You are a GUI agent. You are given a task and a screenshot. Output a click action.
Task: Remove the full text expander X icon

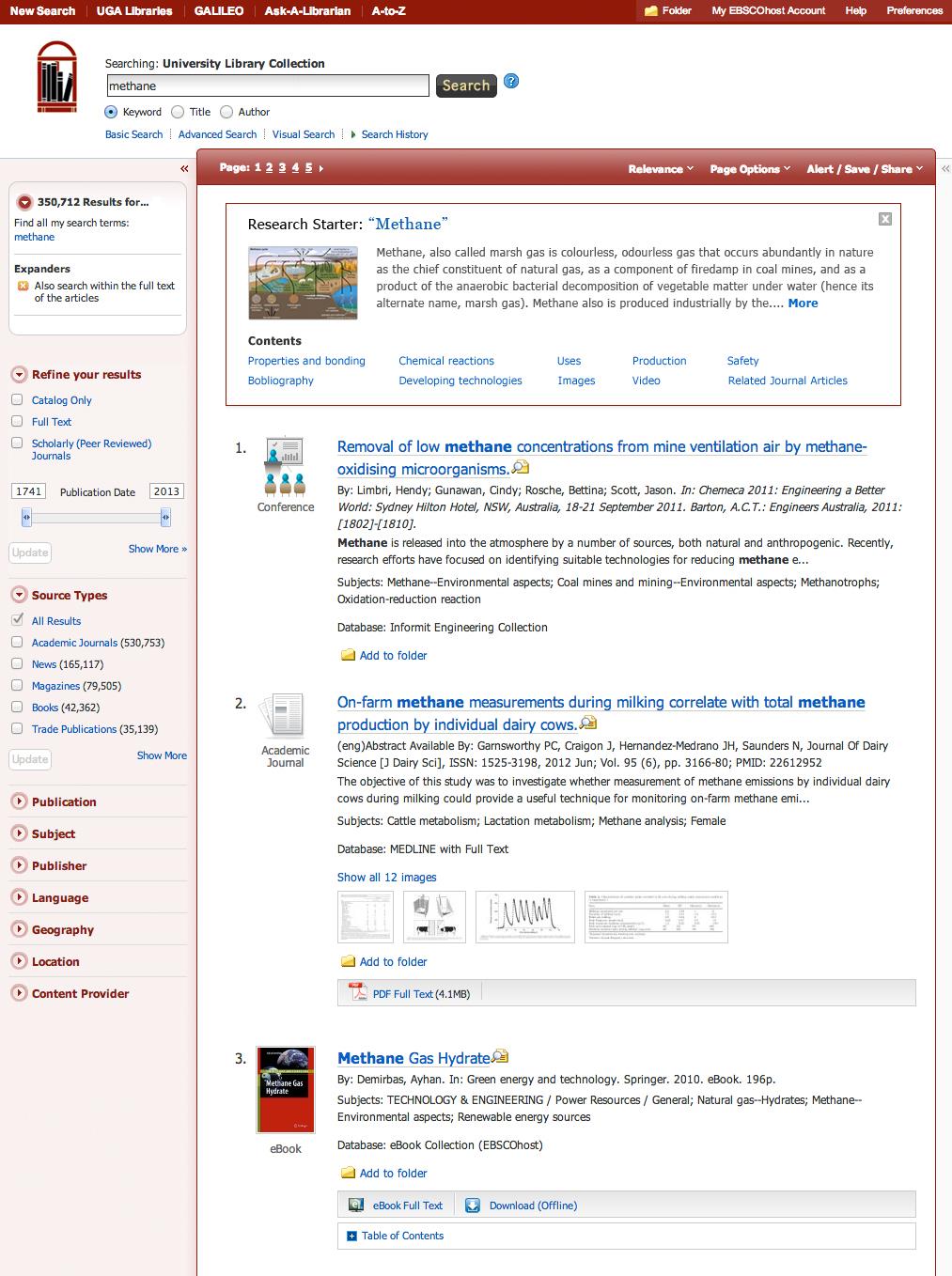click(x=23, y=286)
